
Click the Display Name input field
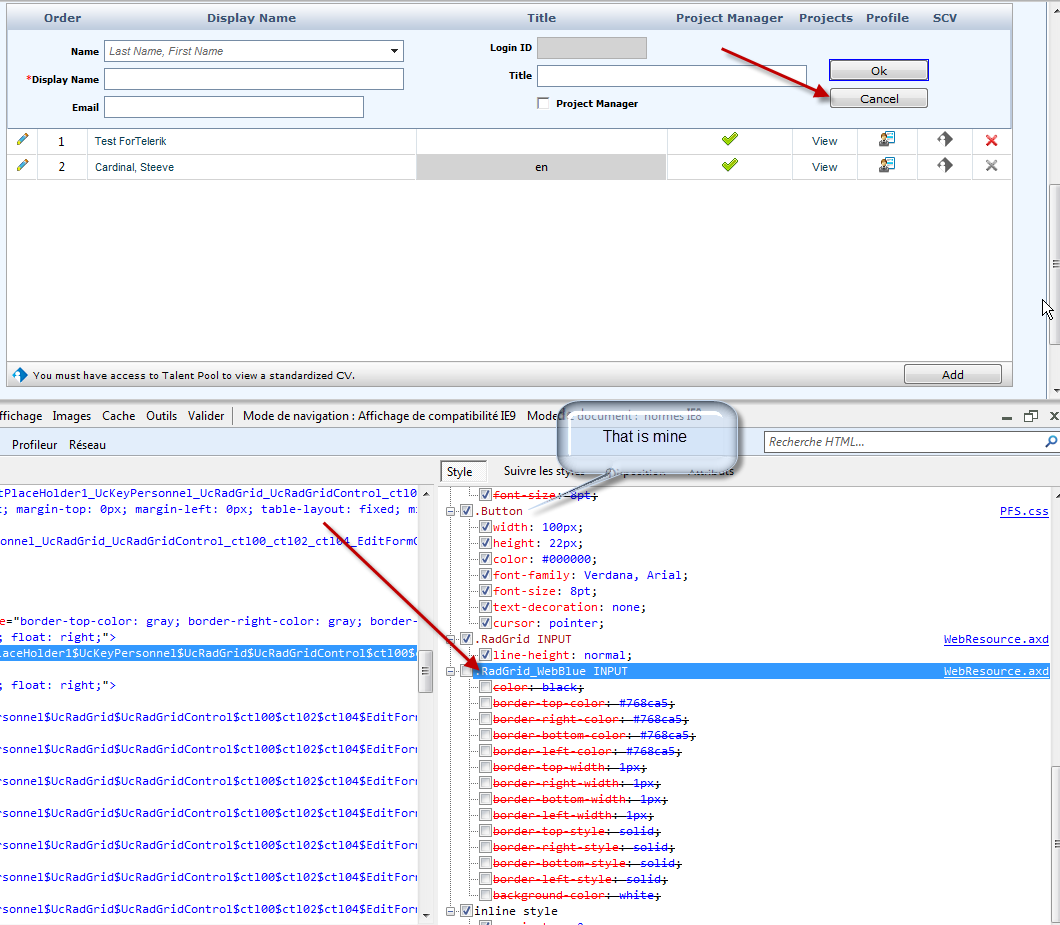click(254, 79)
